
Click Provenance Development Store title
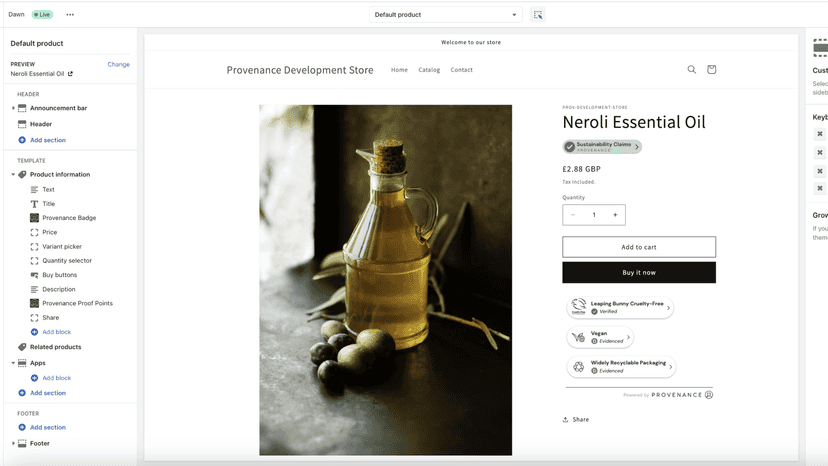coord(300,70)
